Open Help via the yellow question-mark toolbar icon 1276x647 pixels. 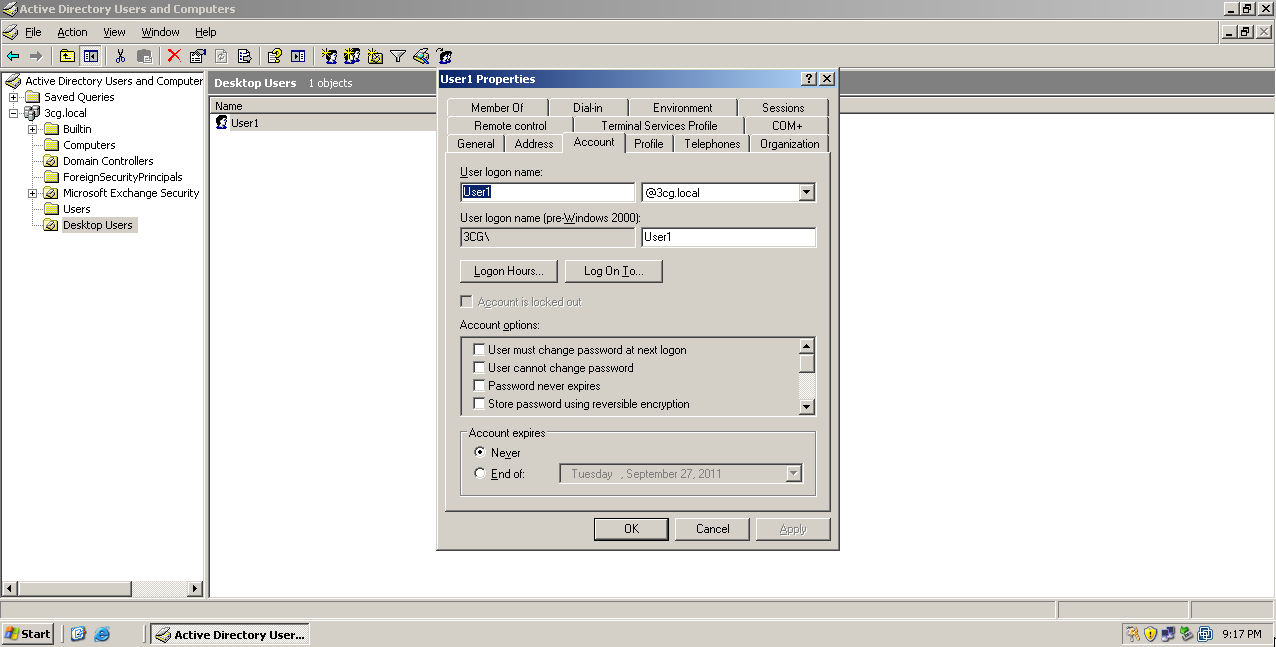click(274, 56)
